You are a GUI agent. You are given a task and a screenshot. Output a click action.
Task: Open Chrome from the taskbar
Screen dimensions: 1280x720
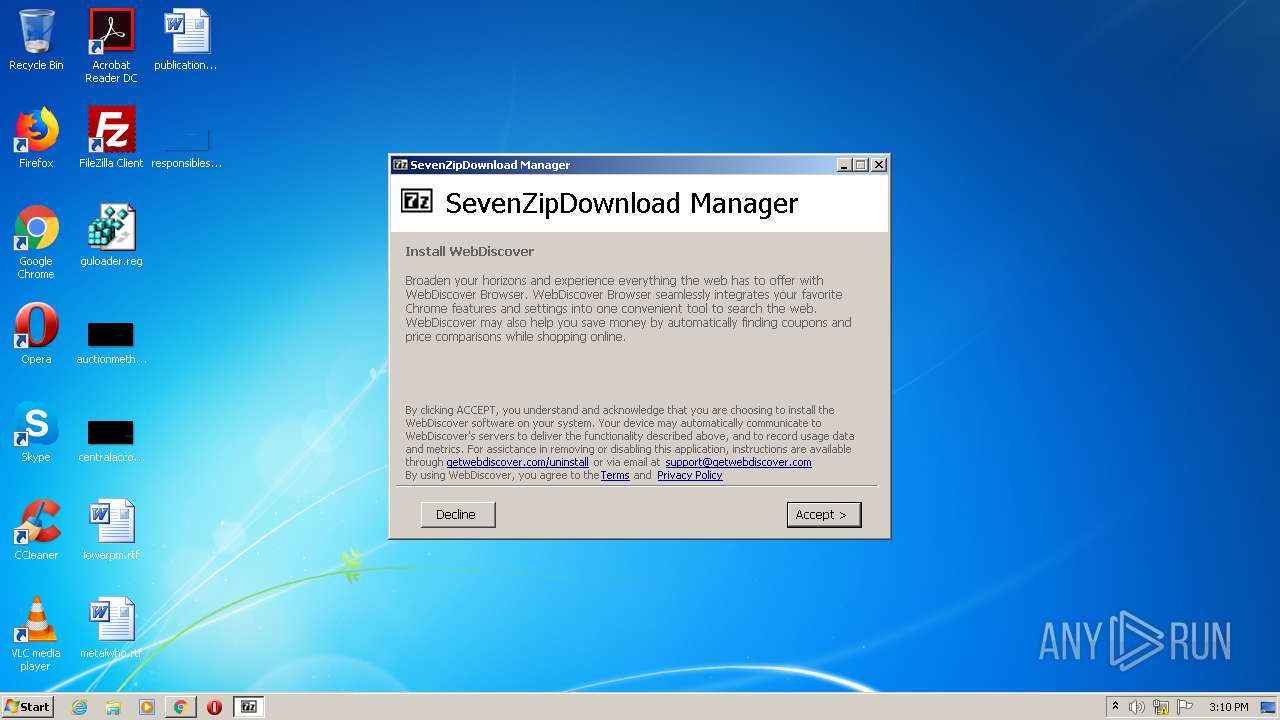pyautogui.click(x=180, y=707)
